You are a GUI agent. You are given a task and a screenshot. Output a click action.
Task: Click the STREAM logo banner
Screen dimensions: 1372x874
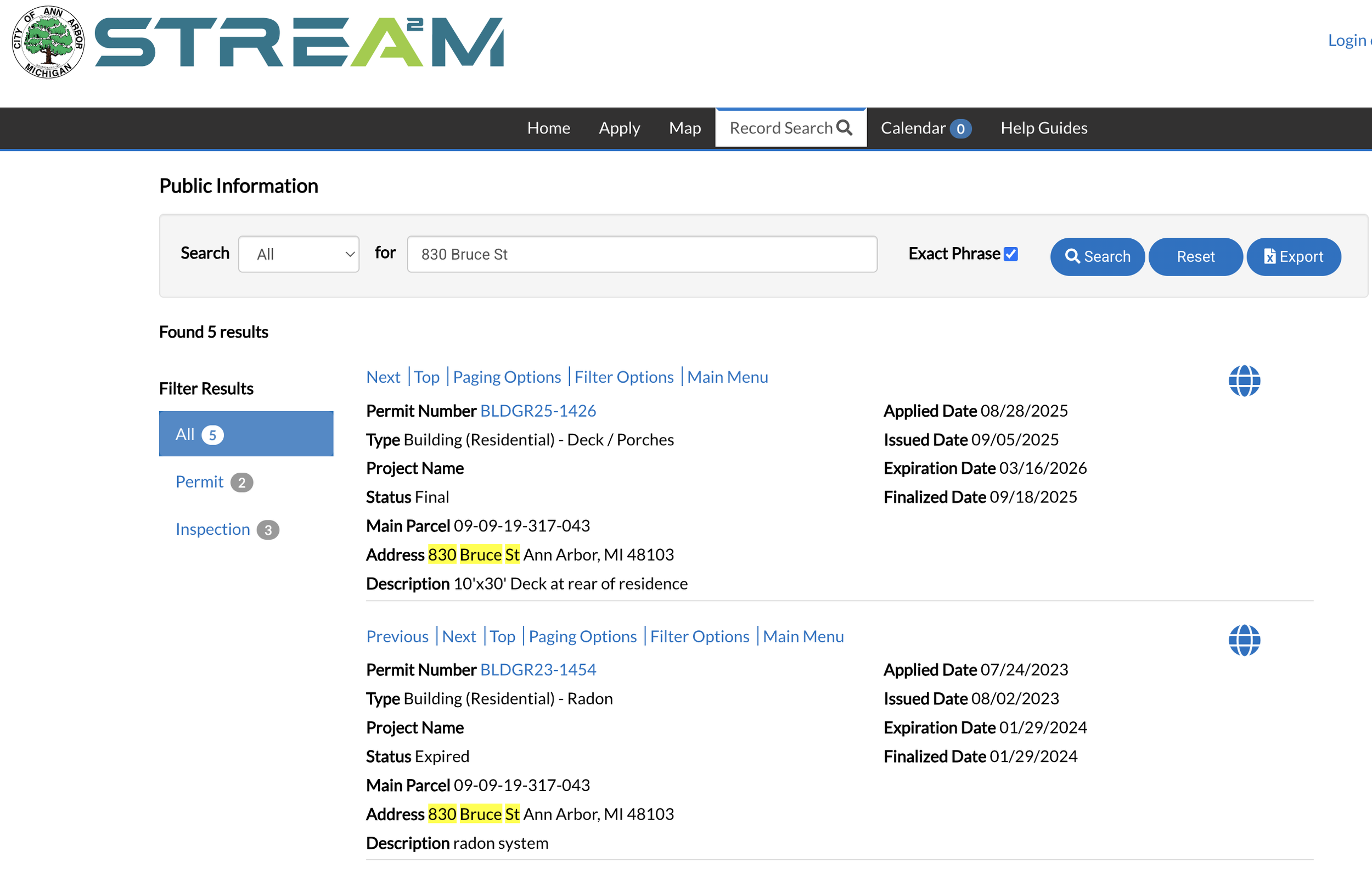pos(299,42)
